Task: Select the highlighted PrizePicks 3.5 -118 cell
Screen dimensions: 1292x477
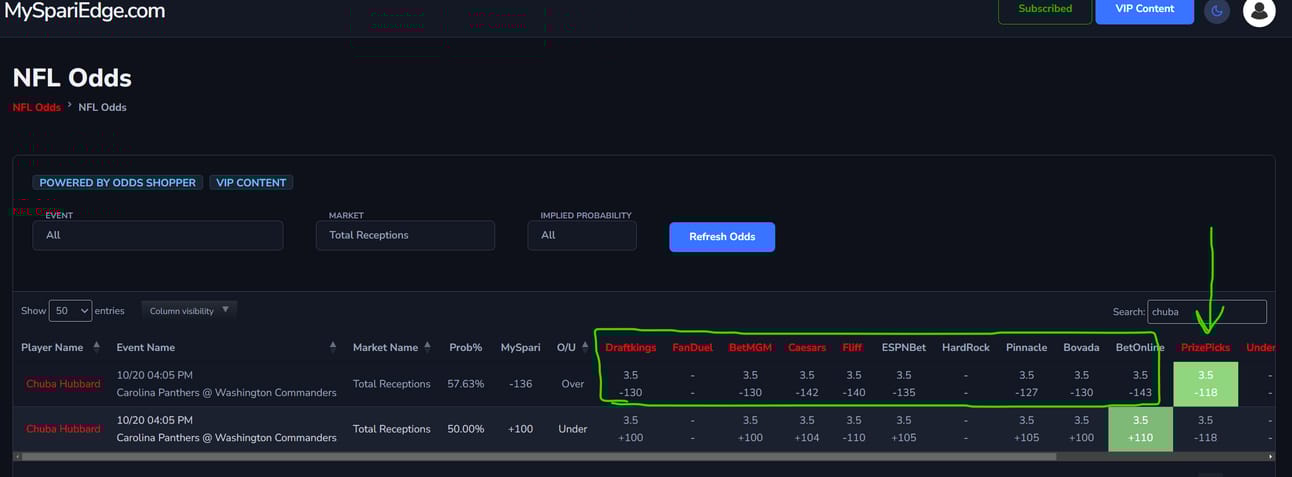Action: pyautogui.click(x=1205, y=384)
